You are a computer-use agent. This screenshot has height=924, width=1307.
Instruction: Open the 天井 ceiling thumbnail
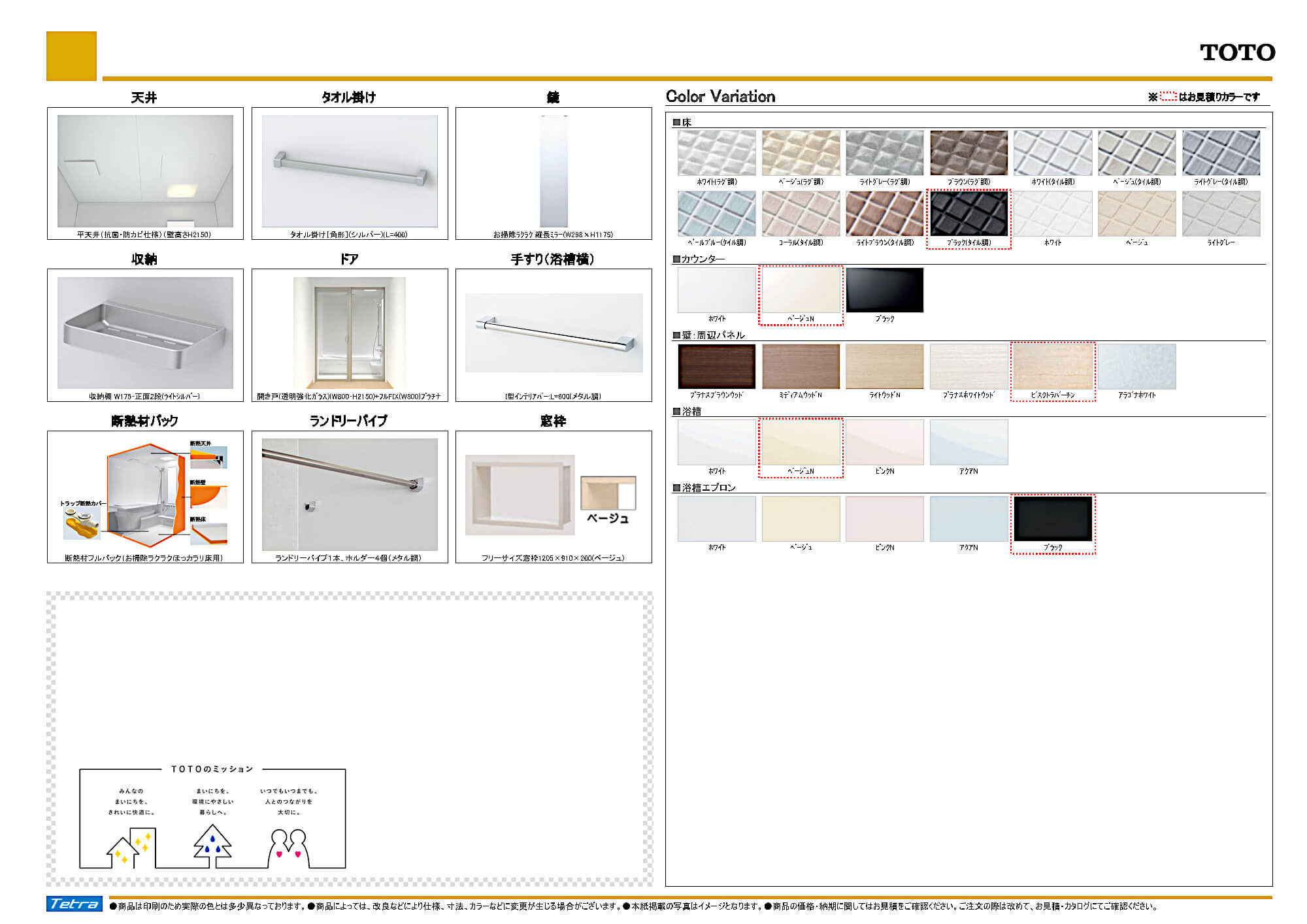click(145, 171)
